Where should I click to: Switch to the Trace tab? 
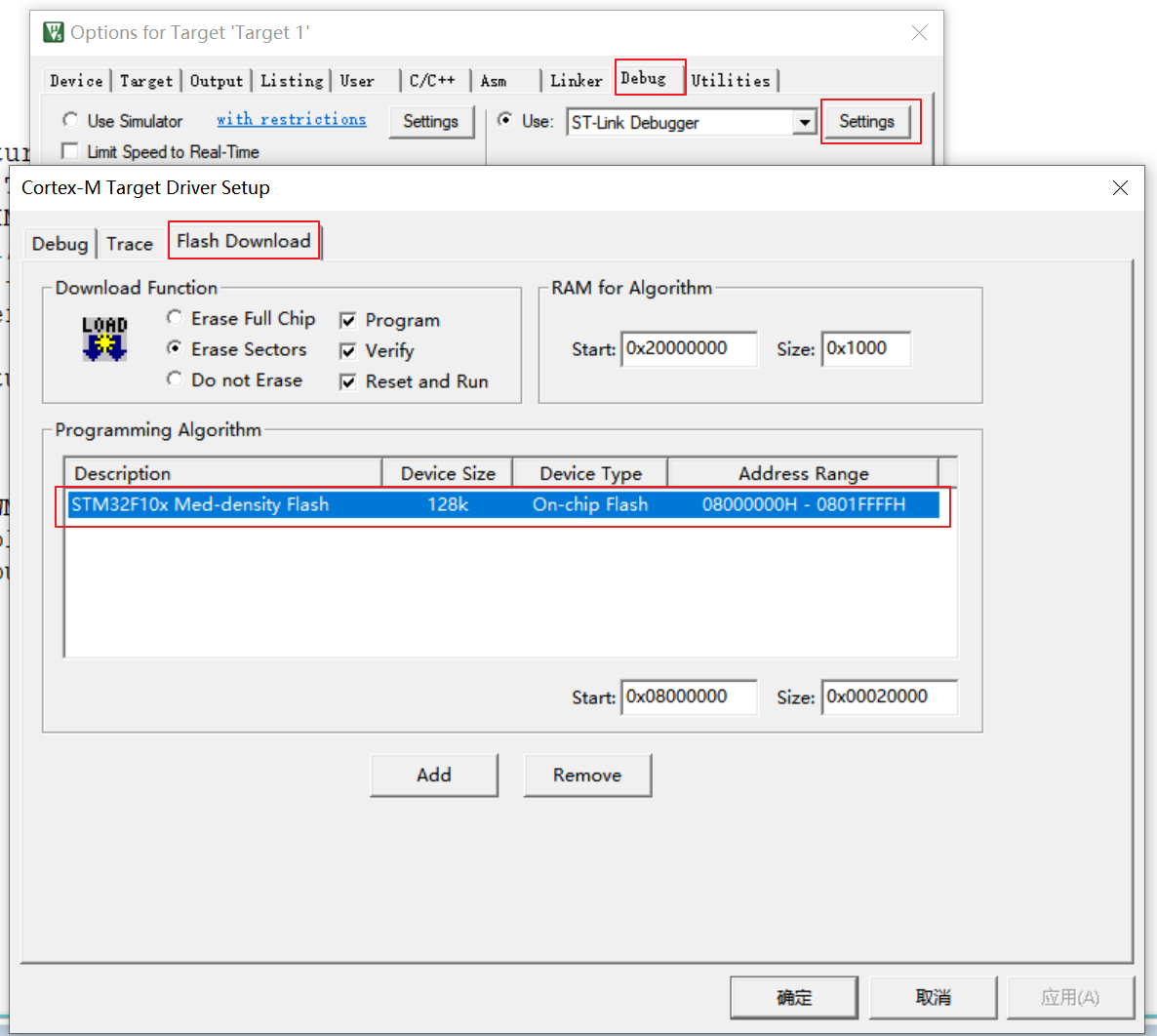click(130, 244)
